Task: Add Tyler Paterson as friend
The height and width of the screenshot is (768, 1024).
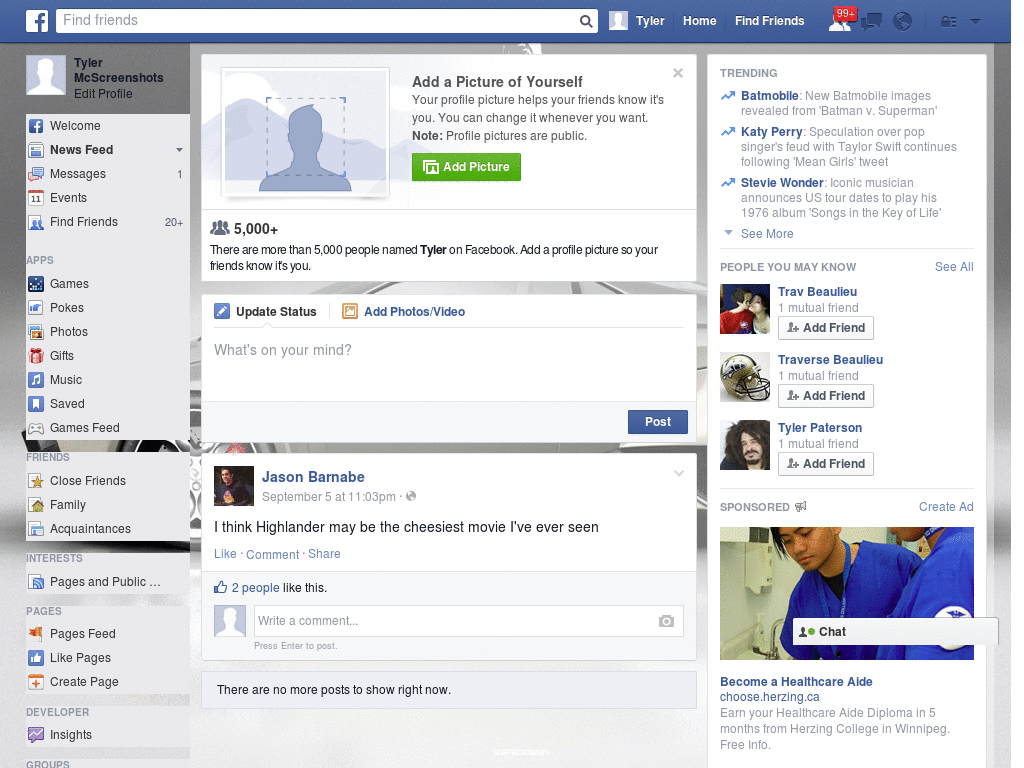Action: 825,464
